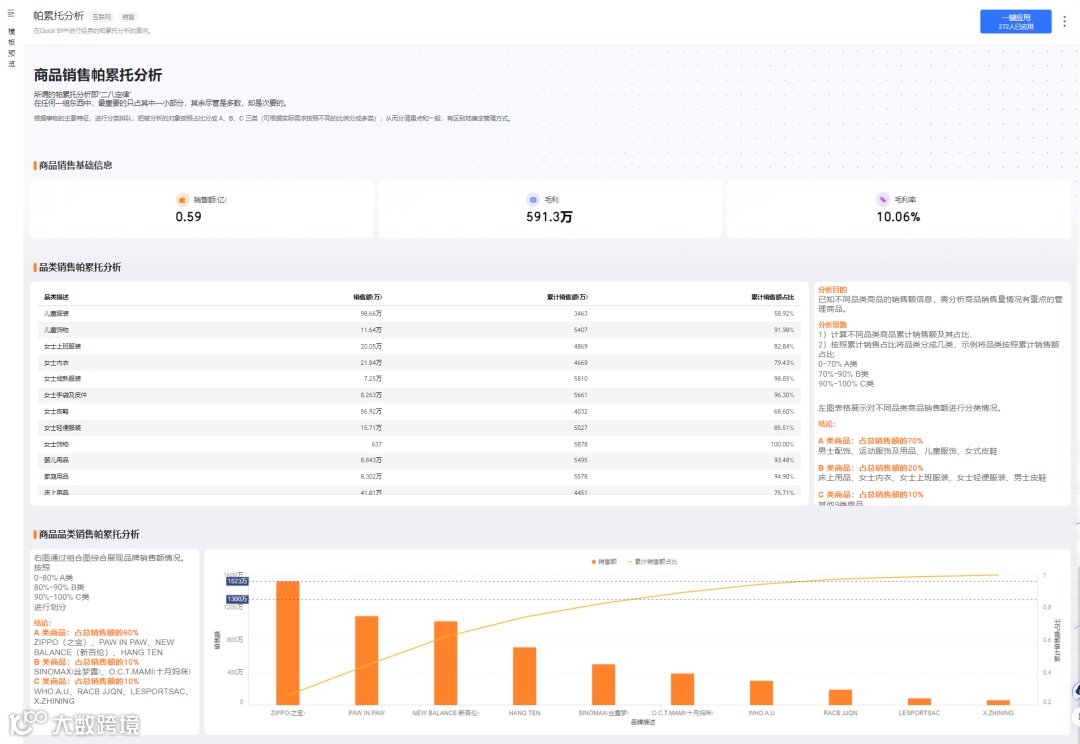Screen dimensions: 1080x744
Task: Select the 女士上班服装 table row label
Action: click(x=62, y=347)
